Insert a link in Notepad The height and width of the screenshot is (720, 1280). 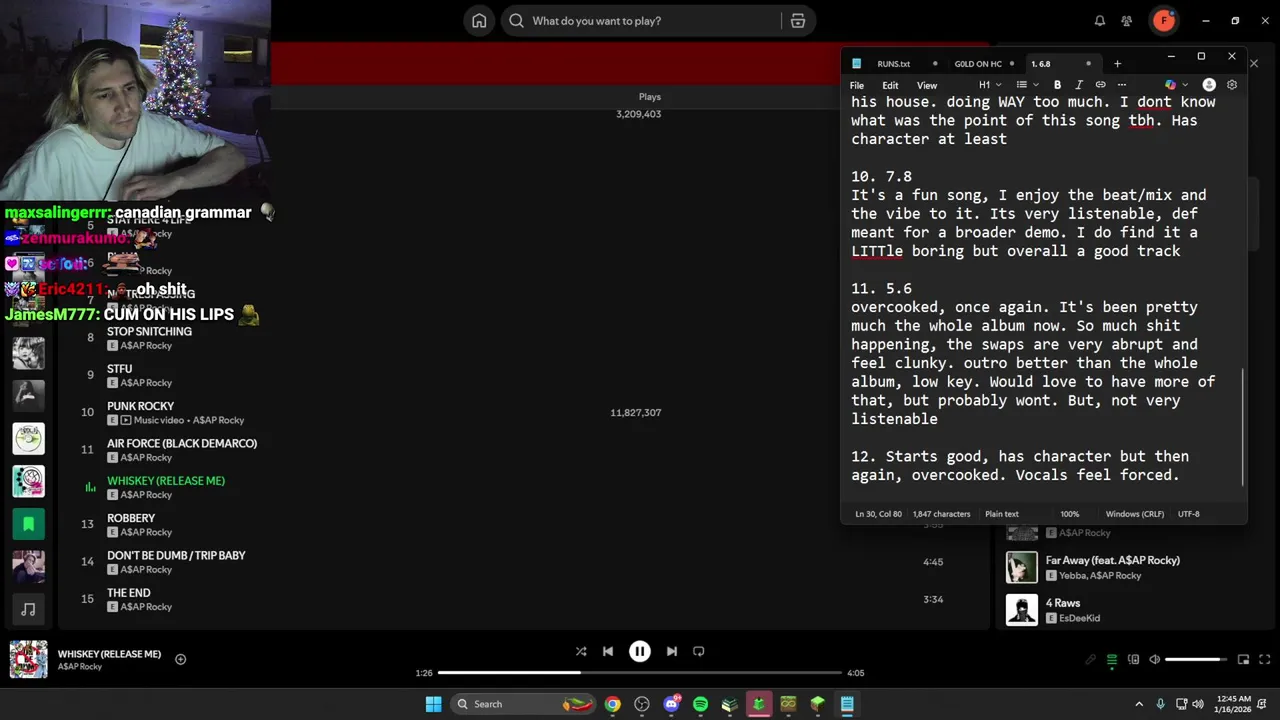(x=1101, y=85)
